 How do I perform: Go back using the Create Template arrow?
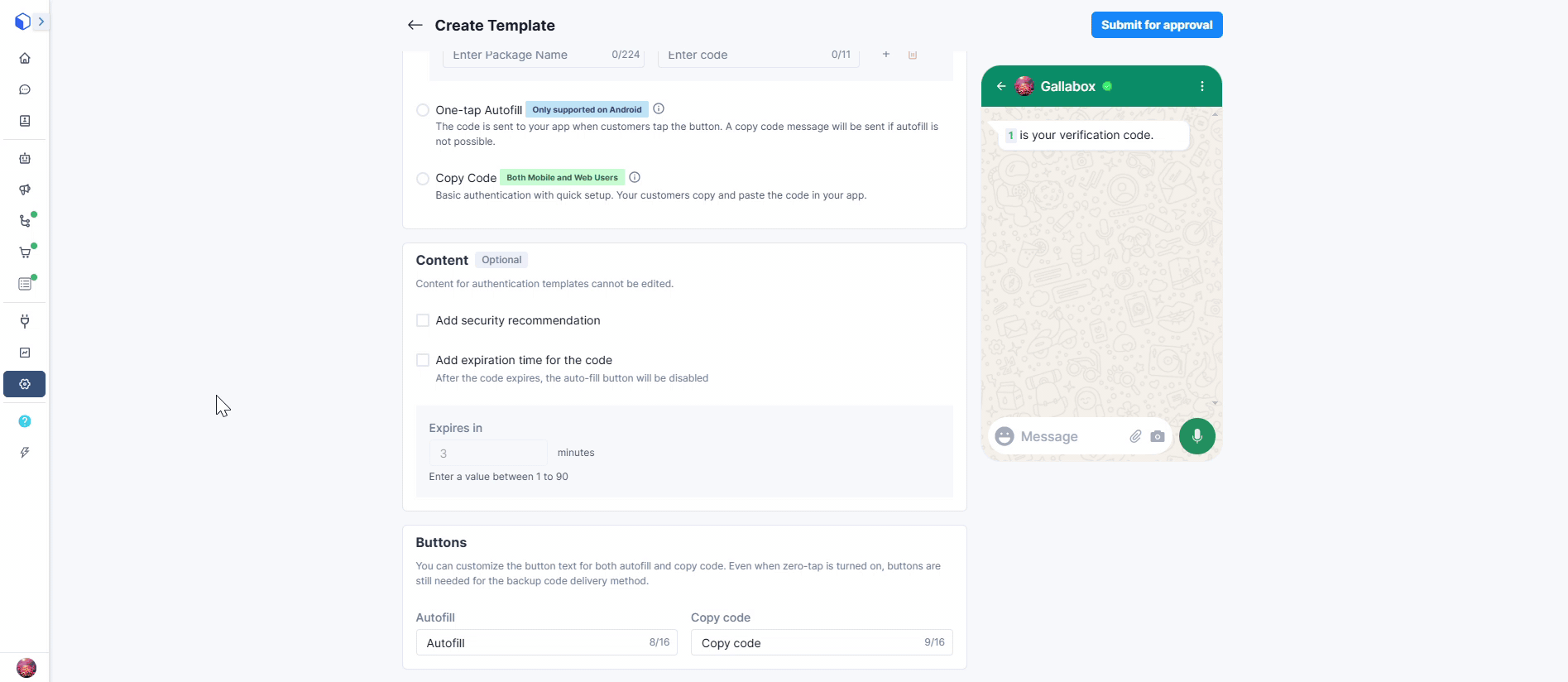415,26
